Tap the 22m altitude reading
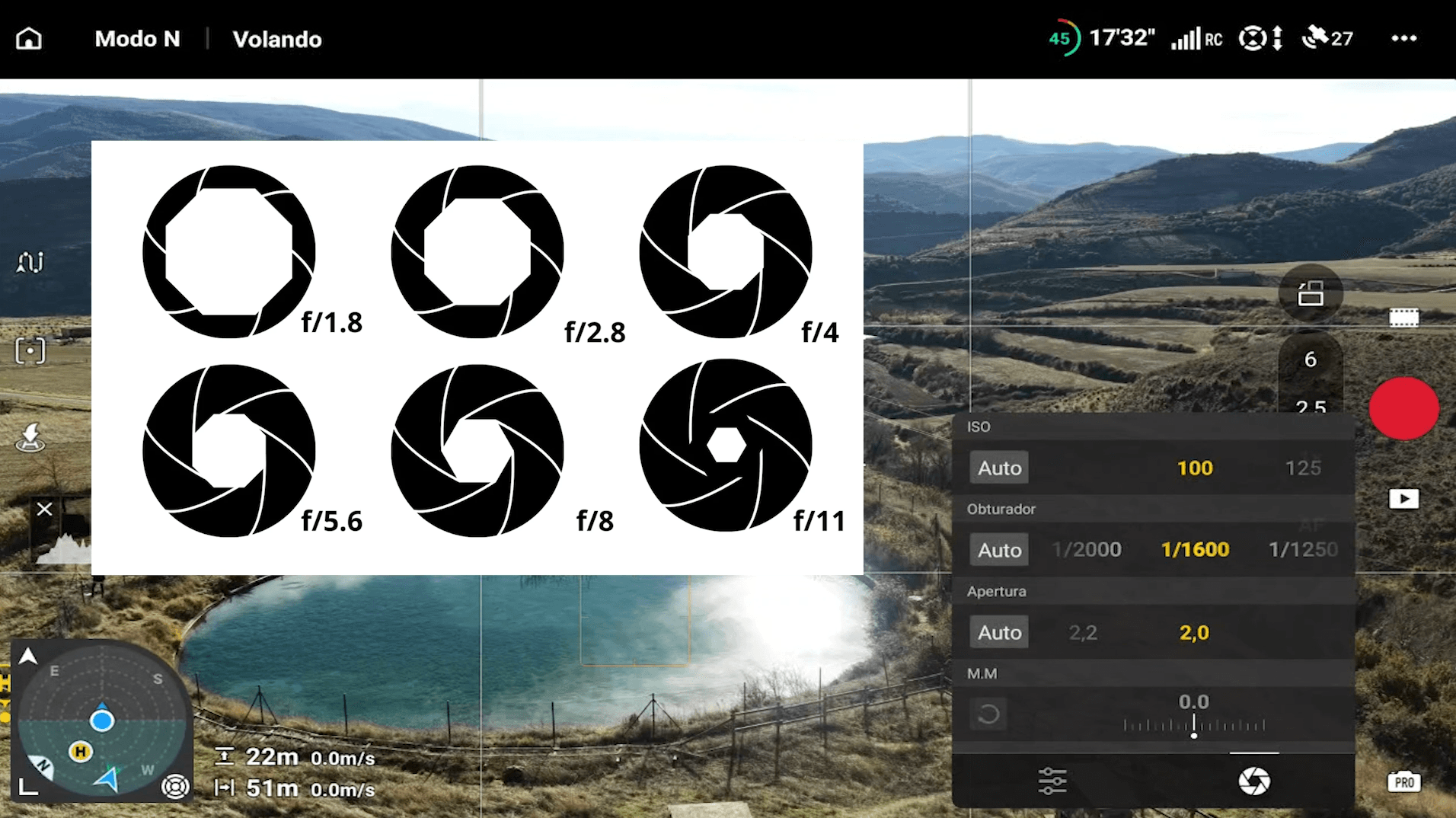1456x818 pixels. (272, 756)
